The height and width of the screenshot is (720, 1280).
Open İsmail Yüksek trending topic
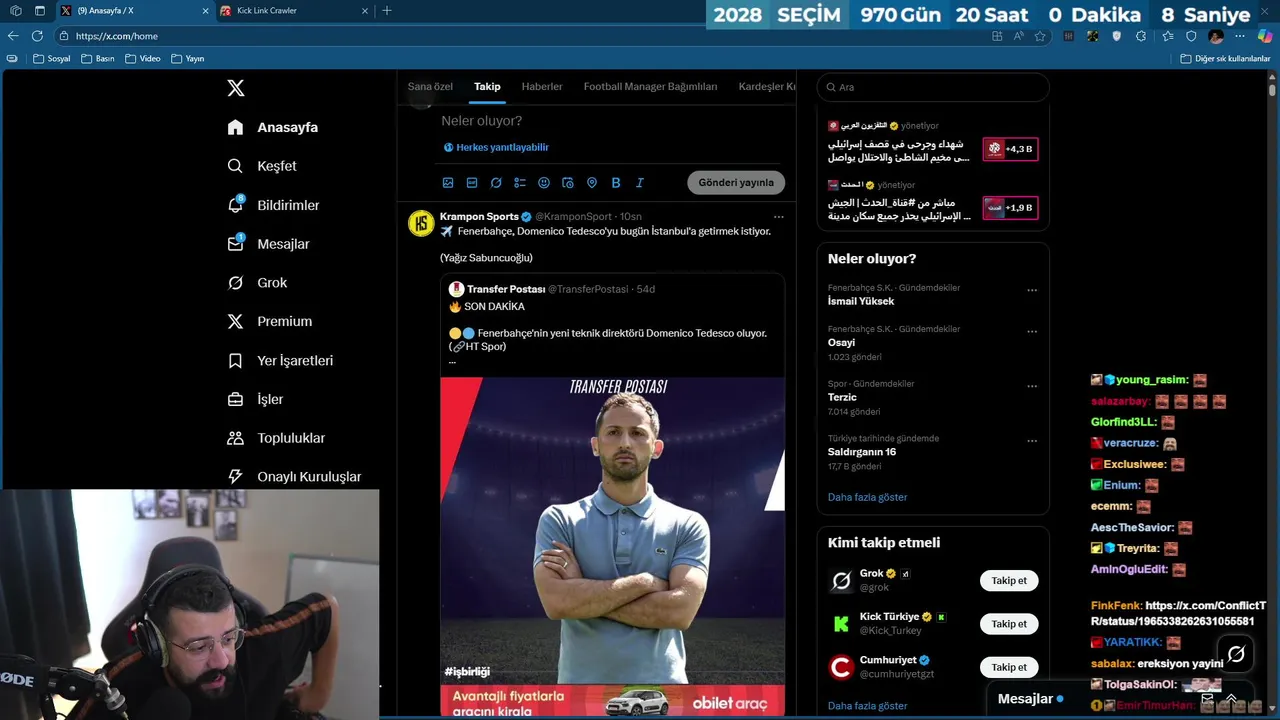pyautogui.click(x=861, y=301)
